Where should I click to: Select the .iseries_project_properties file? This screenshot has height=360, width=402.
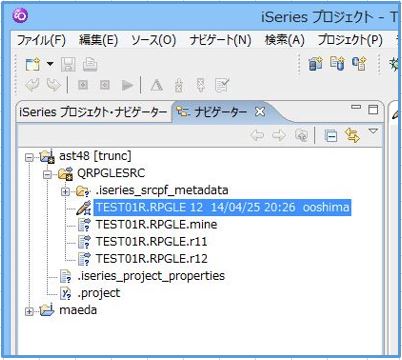tap(151, 276)
